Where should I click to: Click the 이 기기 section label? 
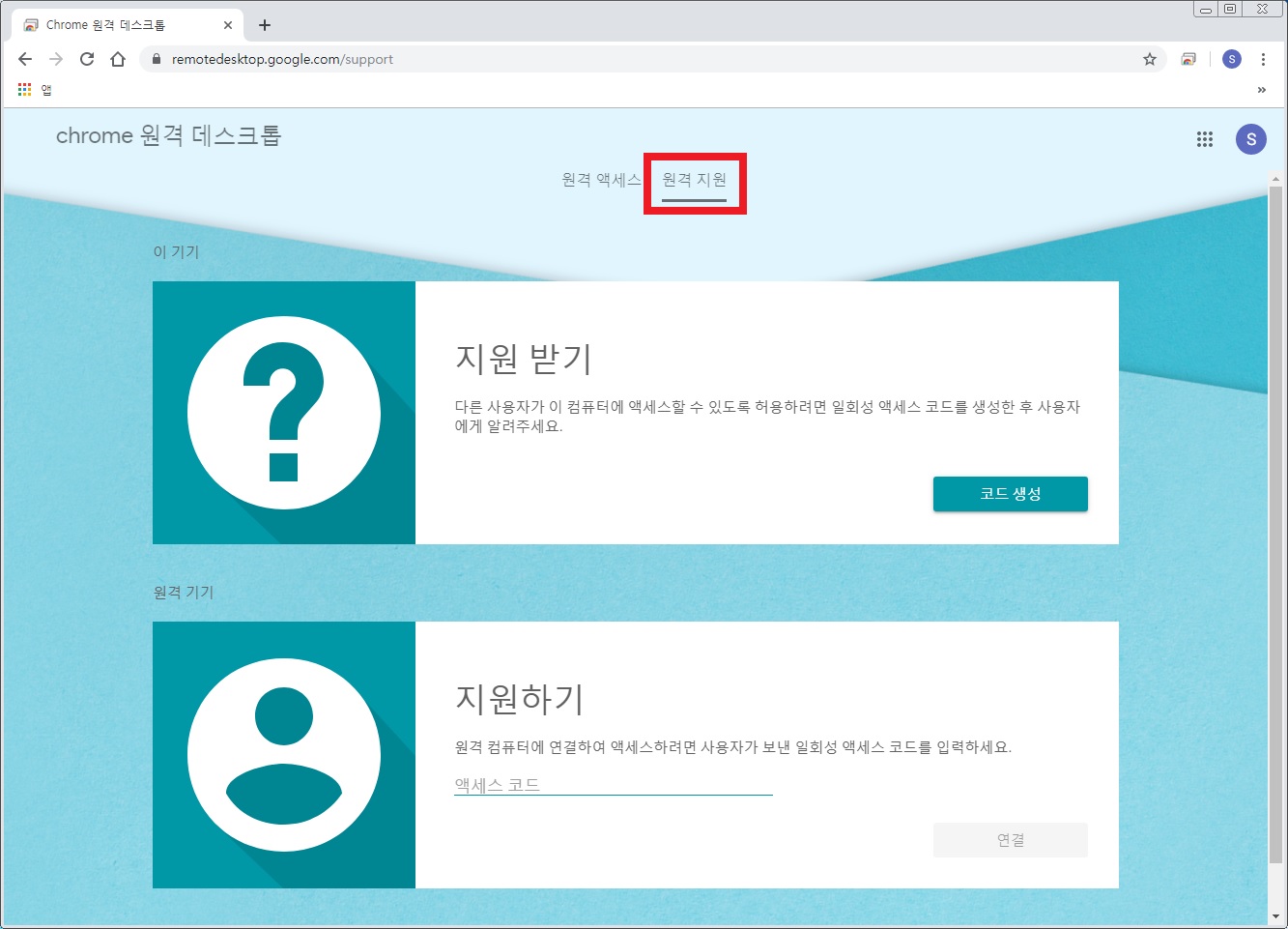coord(176,252)
